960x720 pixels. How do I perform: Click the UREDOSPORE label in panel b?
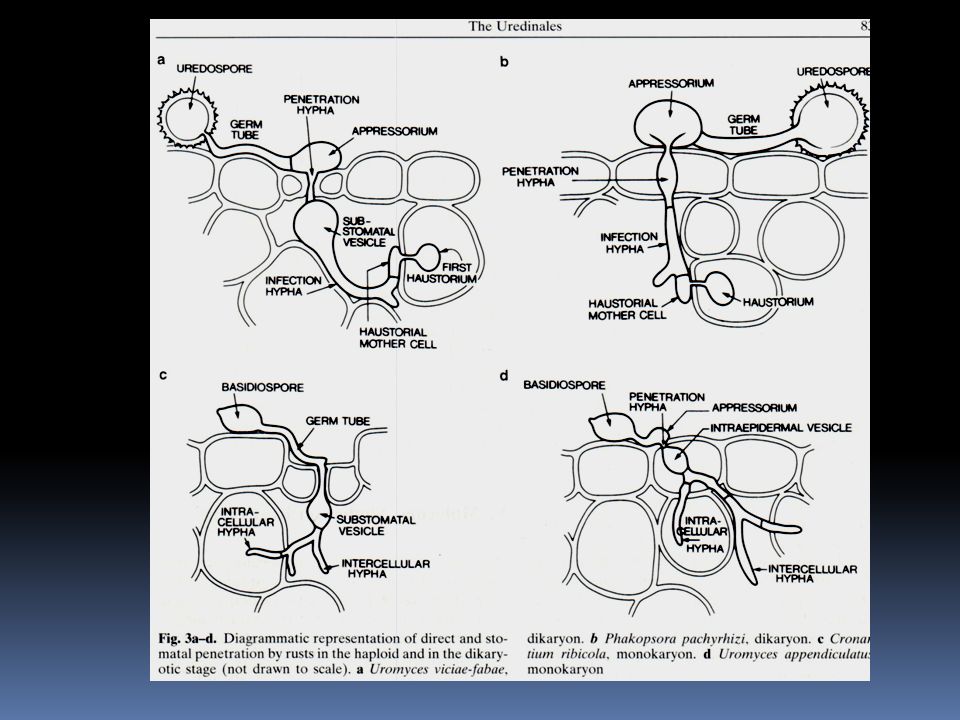833,72
